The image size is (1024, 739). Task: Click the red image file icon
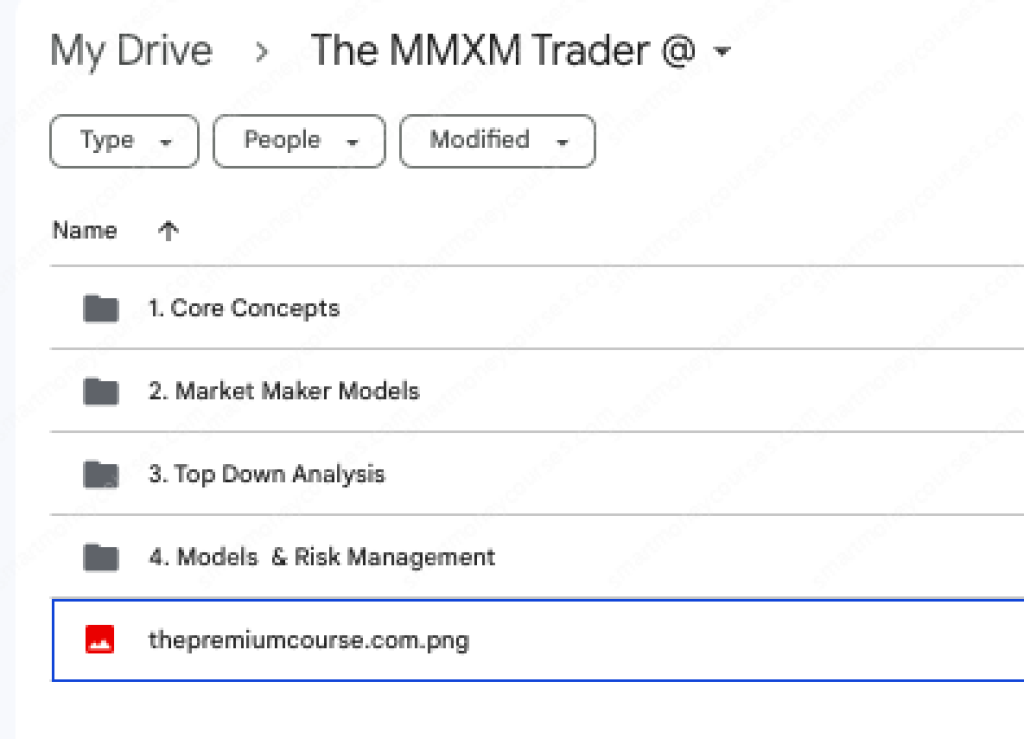point(100,640)
